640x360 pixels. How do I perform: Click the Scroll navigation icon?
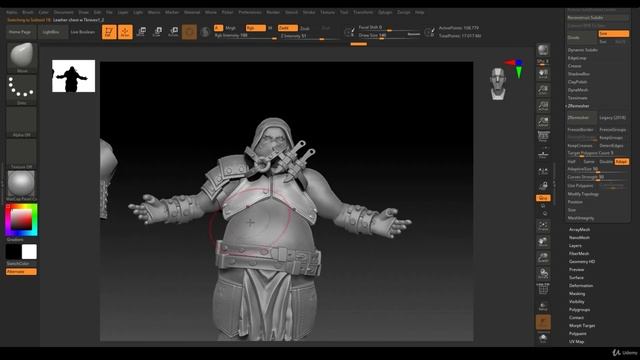click(543, 74)
